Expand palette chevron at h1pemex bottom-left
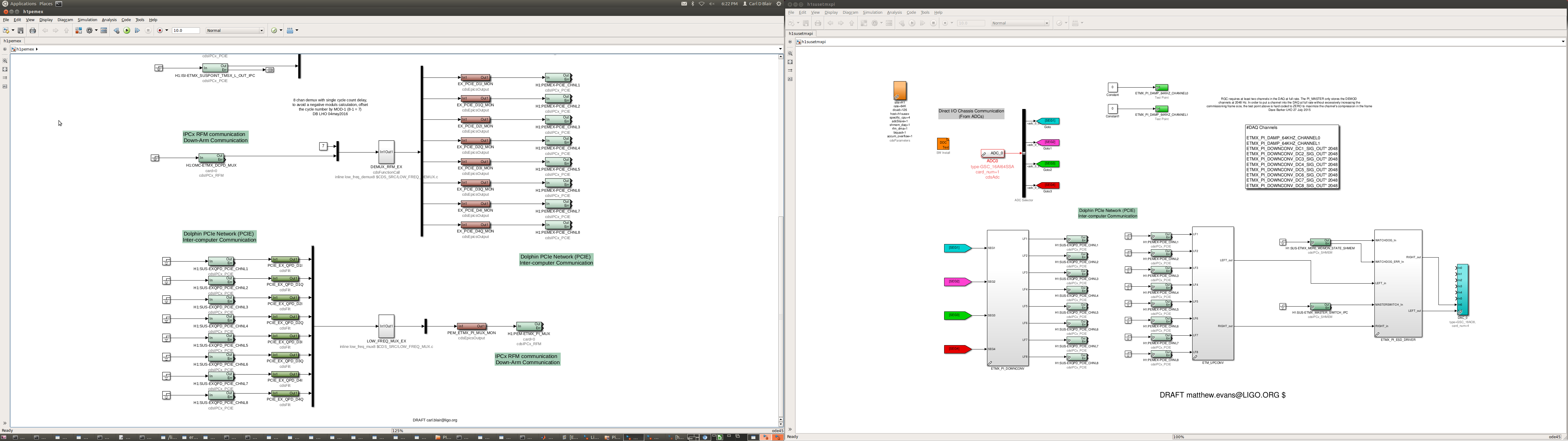 5,423
